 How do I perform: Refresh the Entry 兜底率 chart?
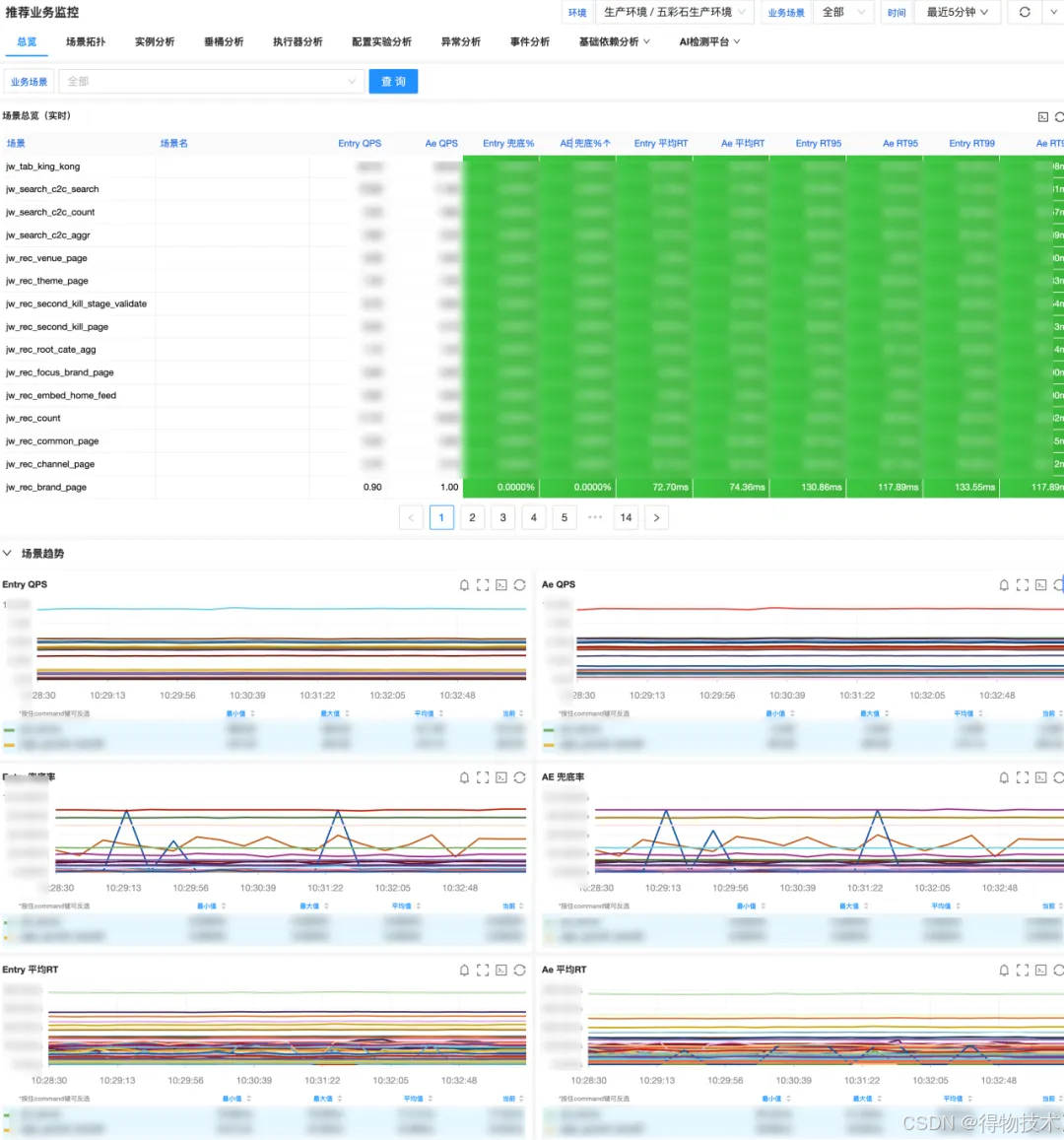(519, 778)
